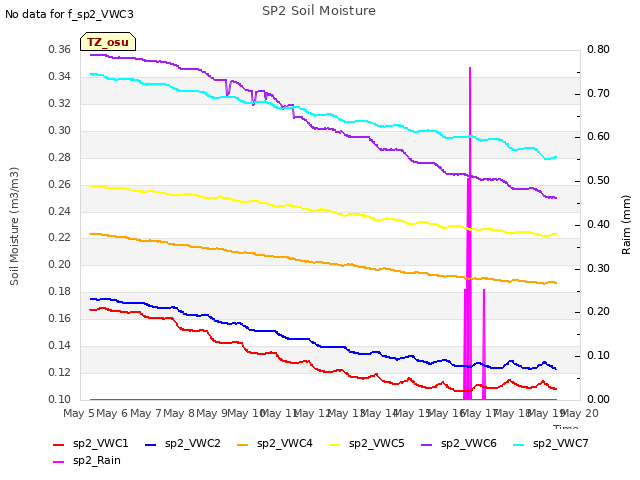Click the sp2_VWC5 legend entry

(367, 444)
